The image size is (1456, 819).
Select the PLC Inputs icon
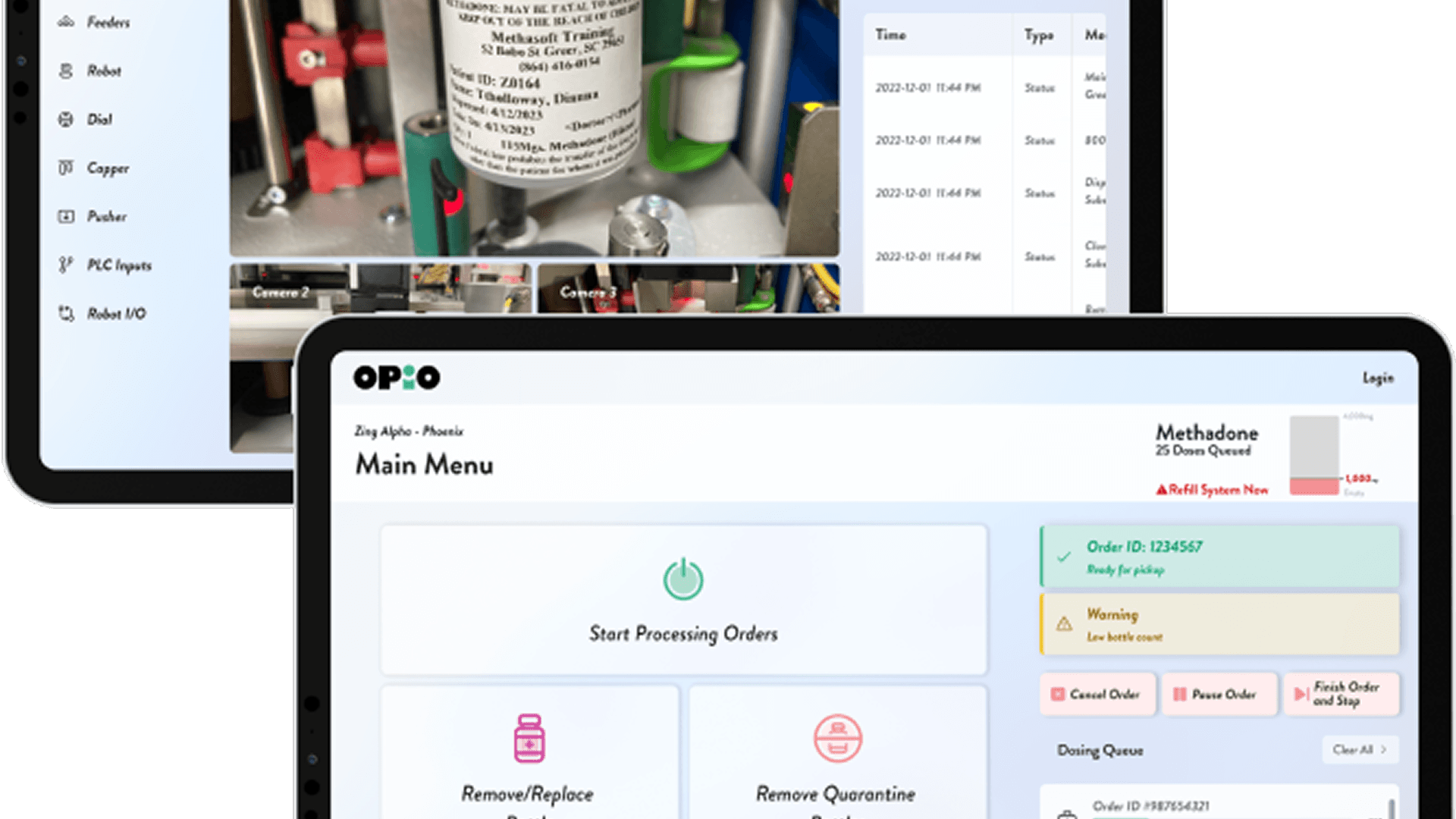[66, 265]
